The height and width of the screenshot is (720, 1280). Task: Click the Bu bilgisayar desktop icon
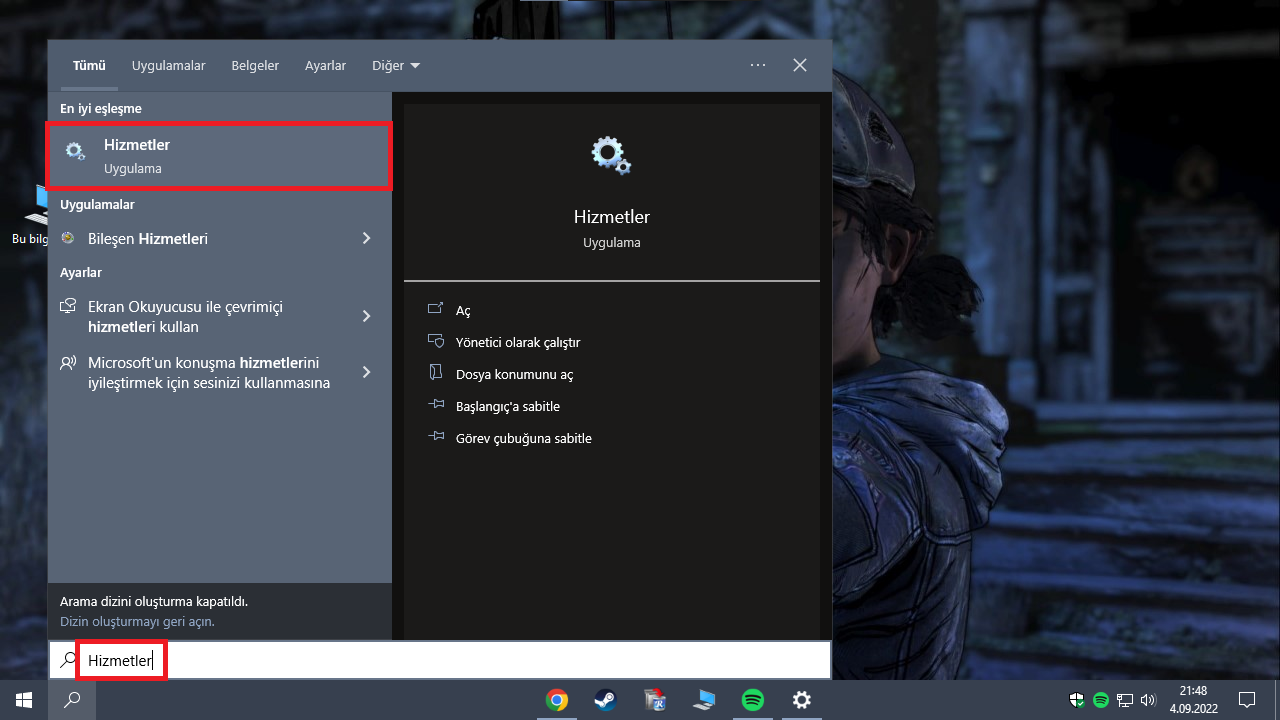[x=36, y=215]
